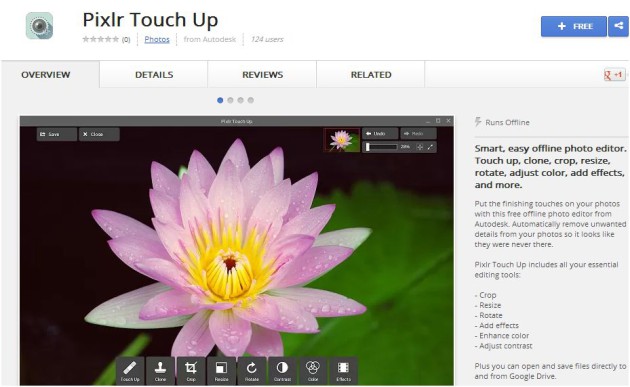Image resolution: width=630 pixels, height=387 pixels.
Task: Switch to the Details tab
Action: [154, 75]
